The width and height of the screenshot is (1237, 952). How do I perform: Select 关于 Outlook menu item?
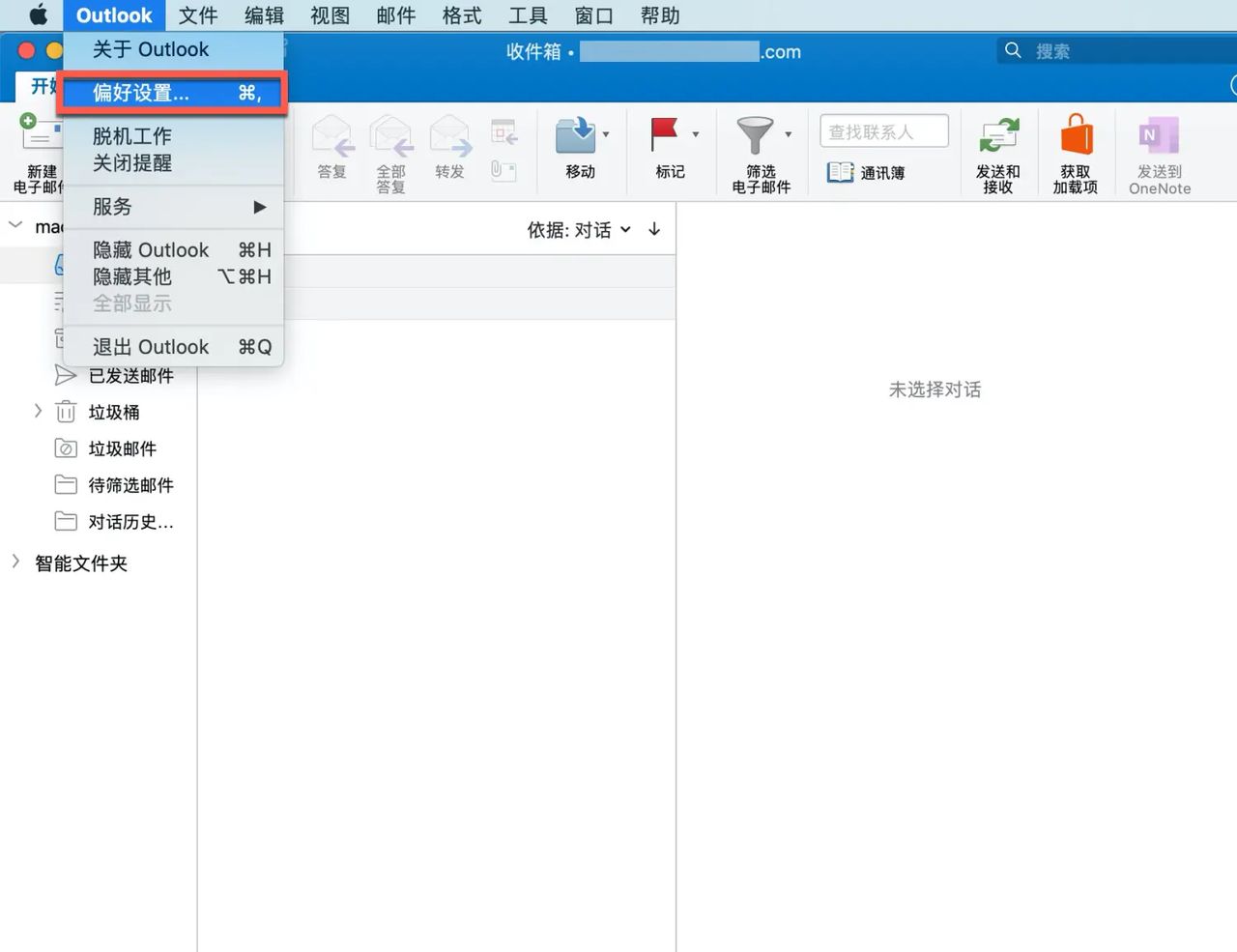[x=174, y=49]
